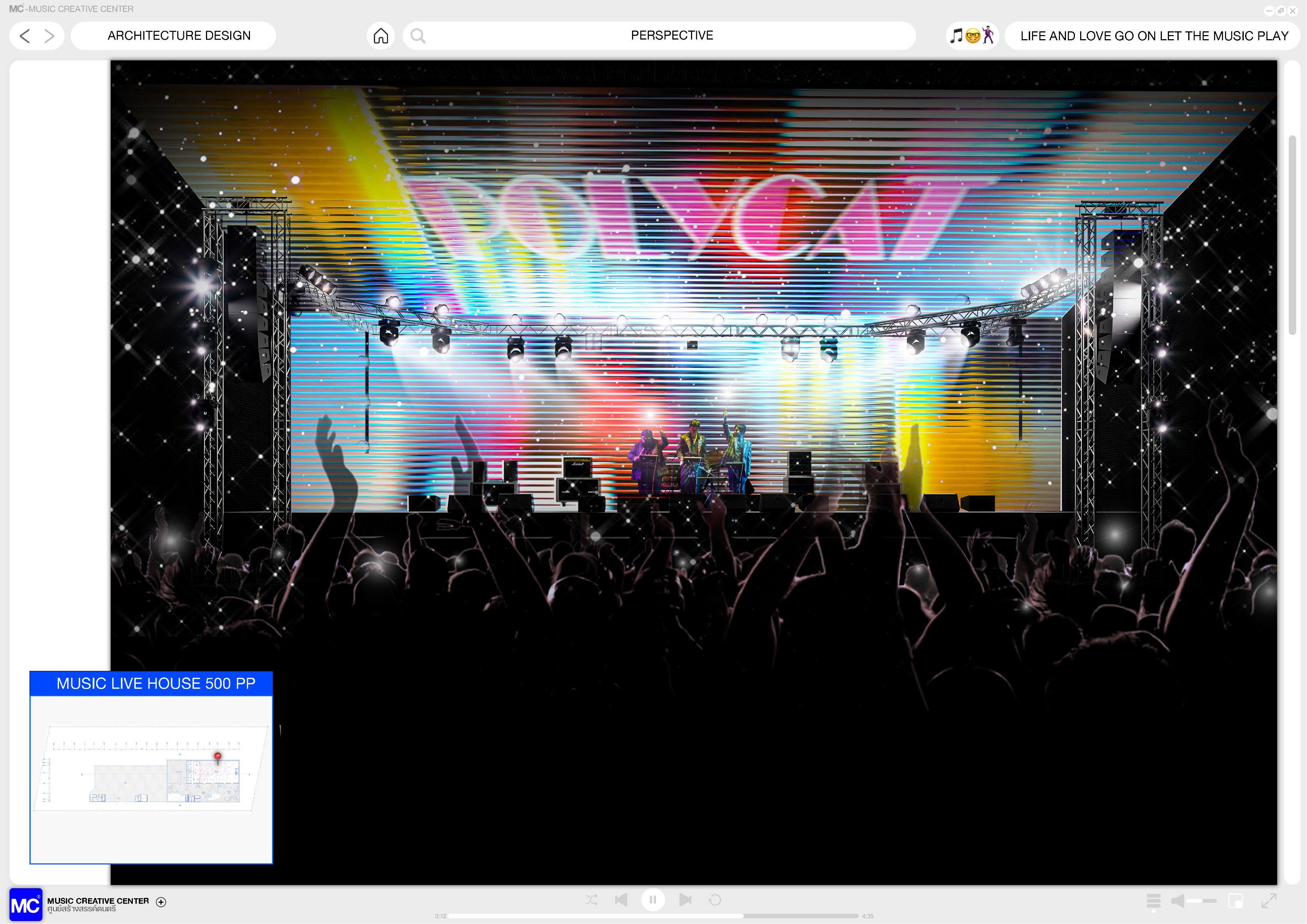Image resolution: width=1307 pixels, height=924 pixels.
Task: Open the queue list icon
Action: 1153,900
